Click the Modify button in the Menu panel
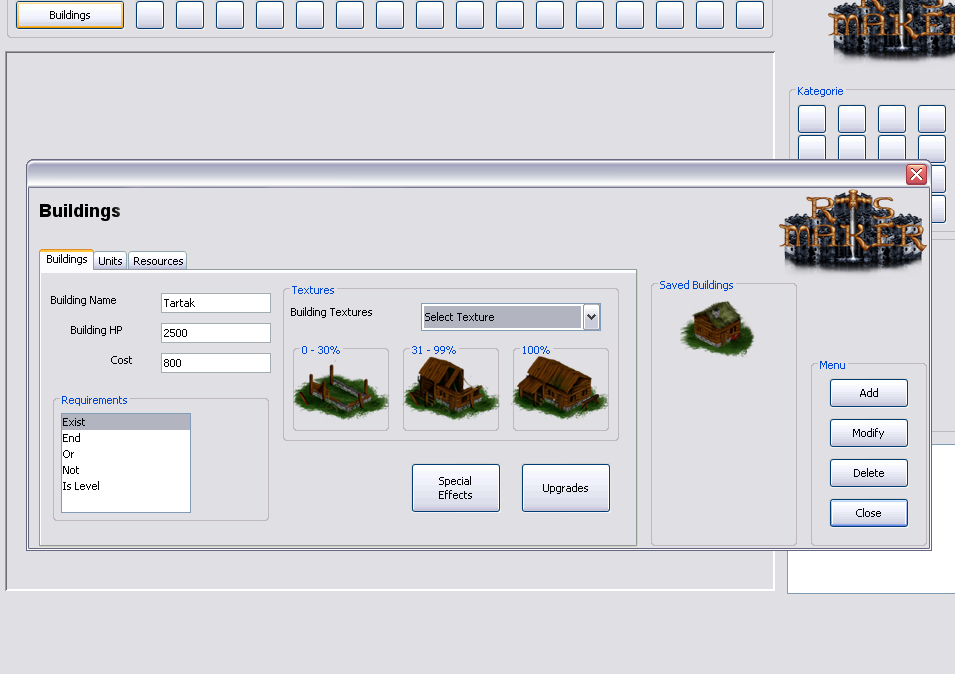This screenshot has height=674, width=955. [868, 432]
